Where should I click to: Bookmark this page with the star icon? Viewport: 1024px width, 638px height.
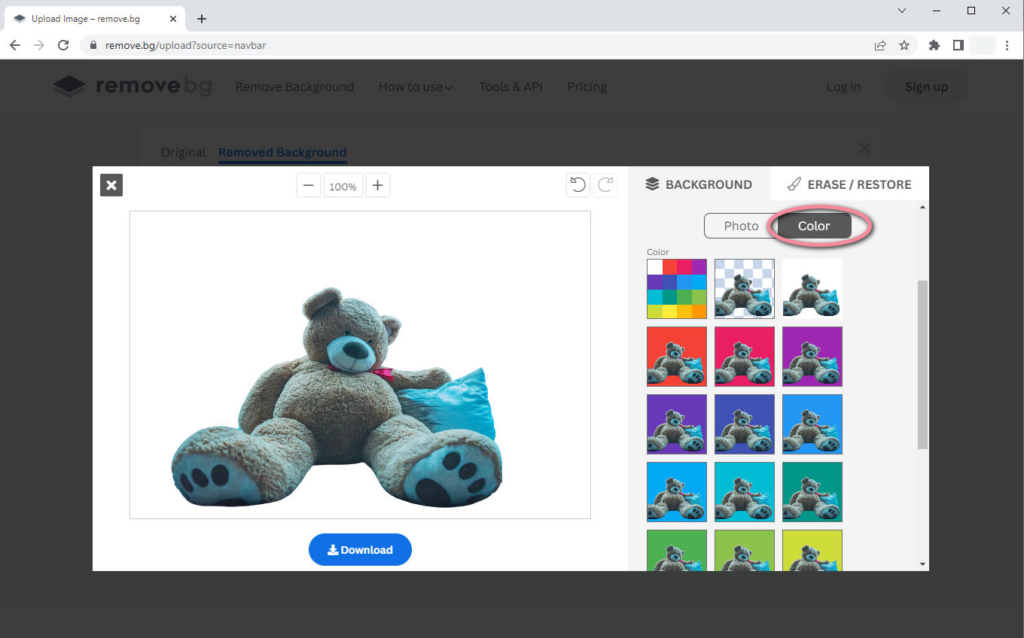click(904, 45)
